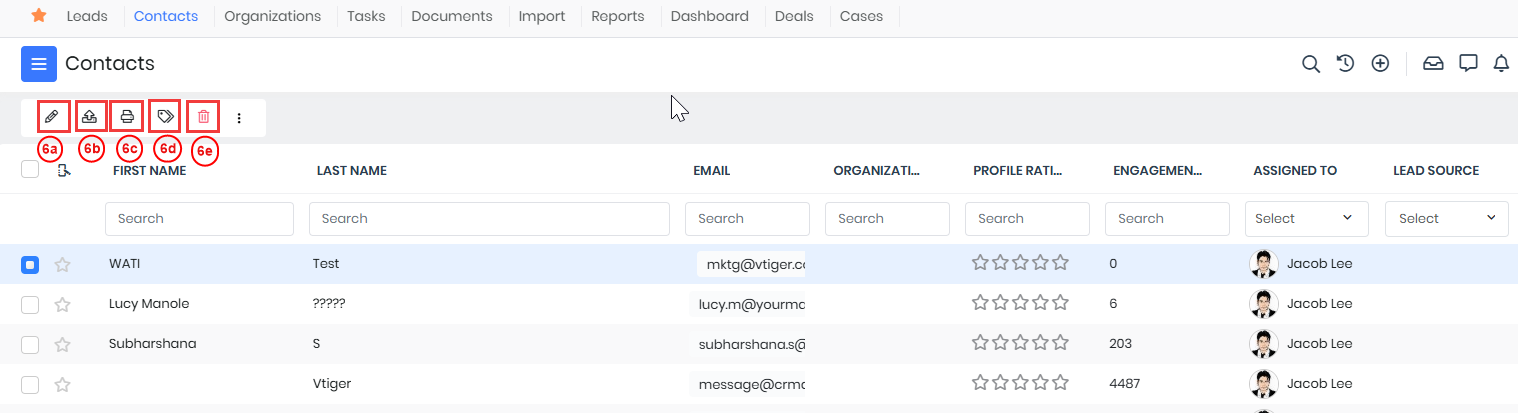Select the Lucy Manole row checkbox
Viewport: 1518px width, 413px height.
30,305
